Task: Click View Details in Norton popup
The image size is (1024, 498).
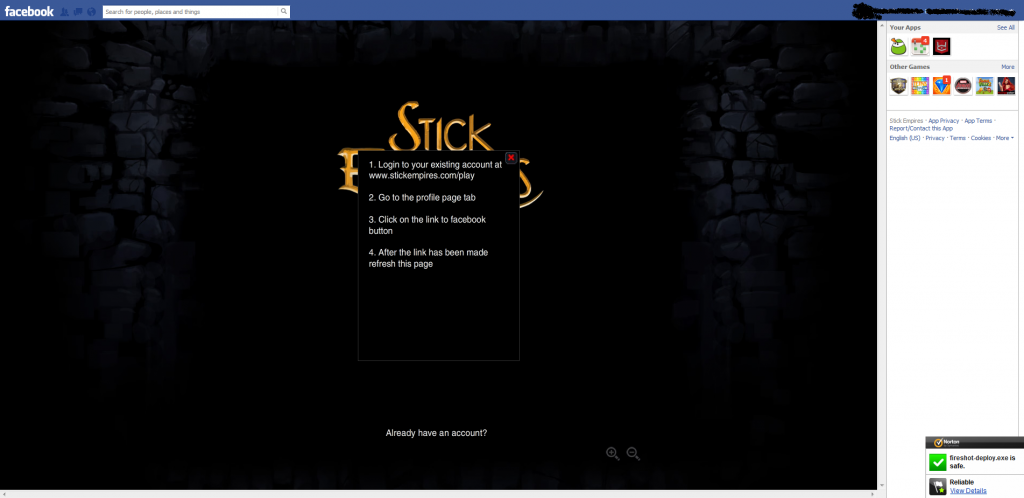Action: pyautogui.click(x=968, y=491)
